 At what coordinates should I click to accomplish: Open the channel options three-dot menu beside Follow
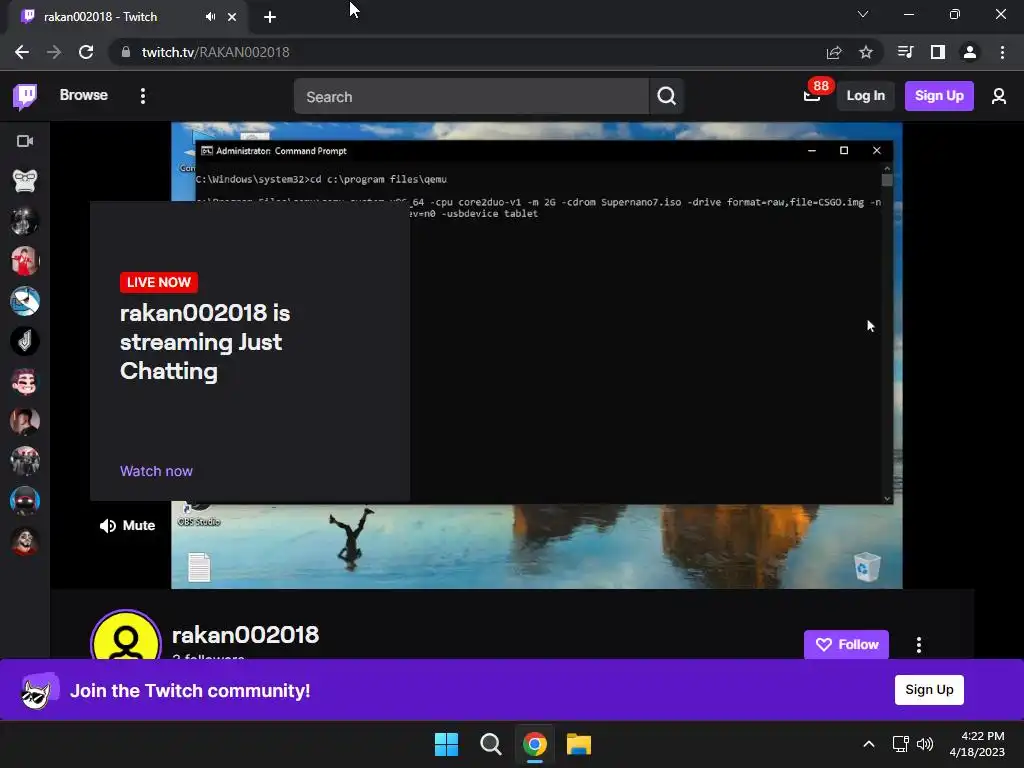[918, 645]
